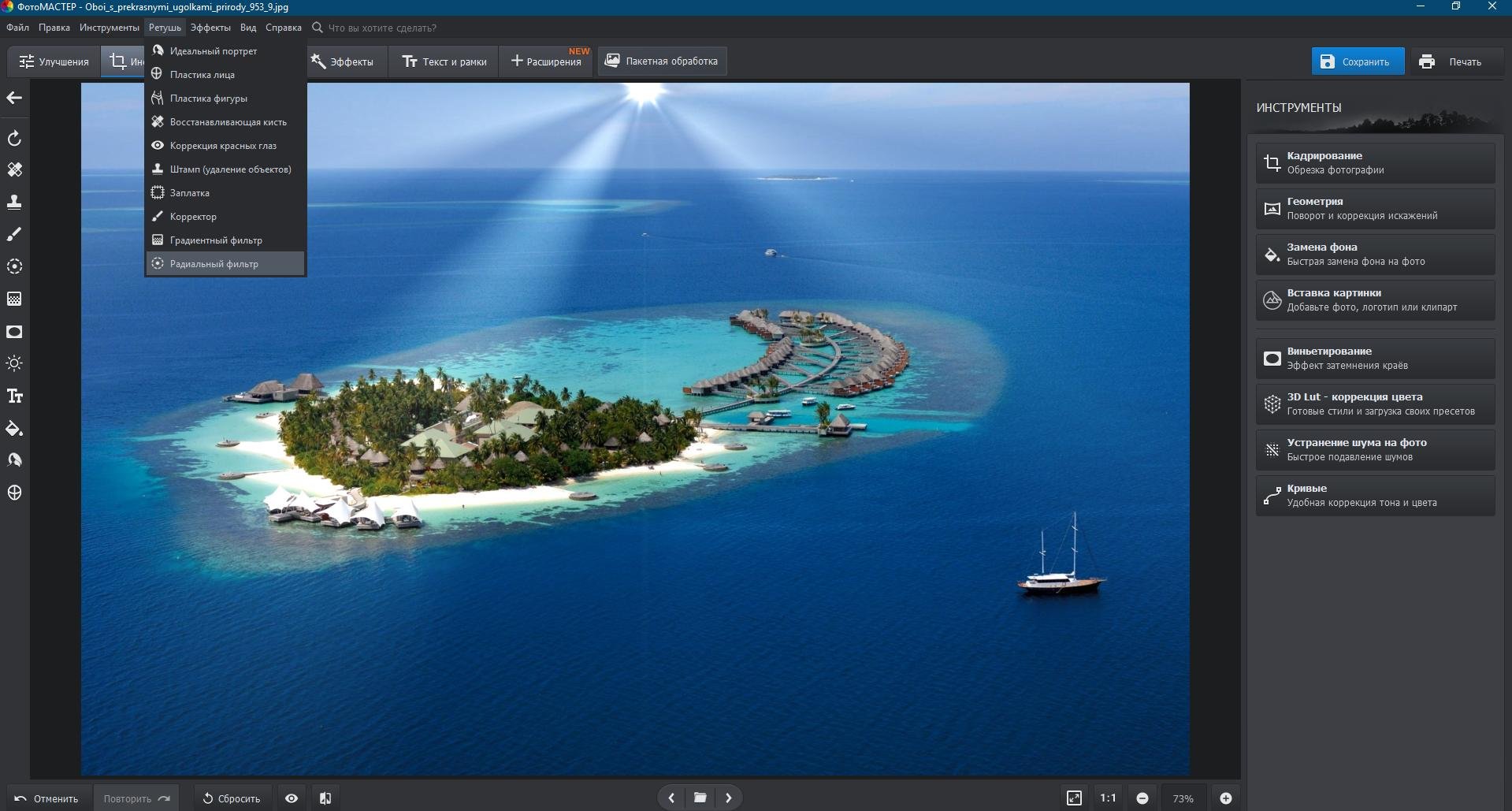Click the zoom in plus button
Screen dimensions: 1512x811
[x=1226, y=798]
